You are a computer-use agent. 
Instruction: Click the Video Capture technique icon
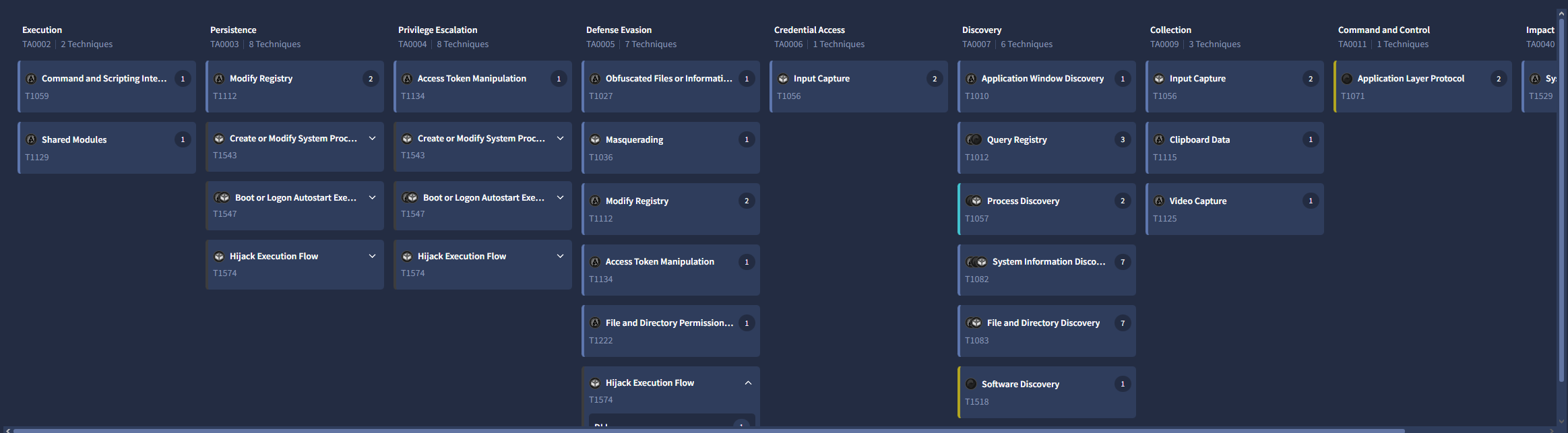click(x=1159, y=201)
